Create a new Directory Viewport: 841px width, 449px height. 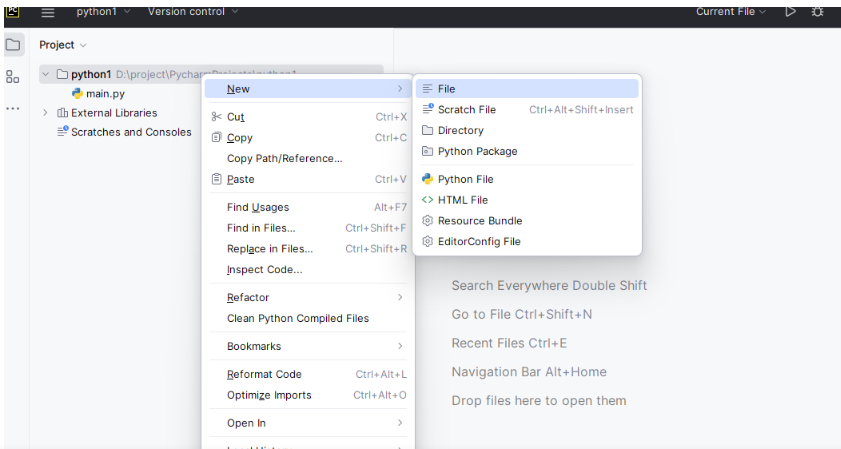click(x=527, y=130)
